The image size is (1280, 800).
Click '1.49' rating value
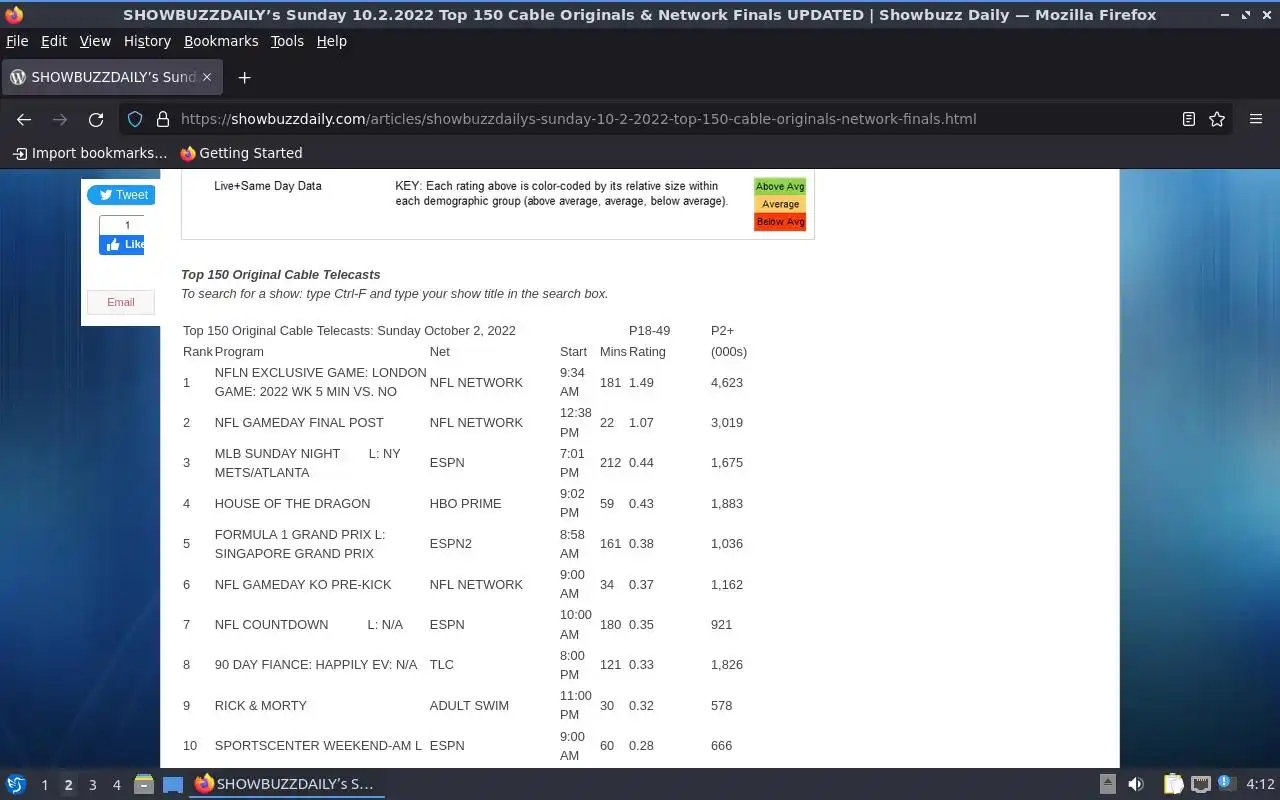(x=641, y=383)
